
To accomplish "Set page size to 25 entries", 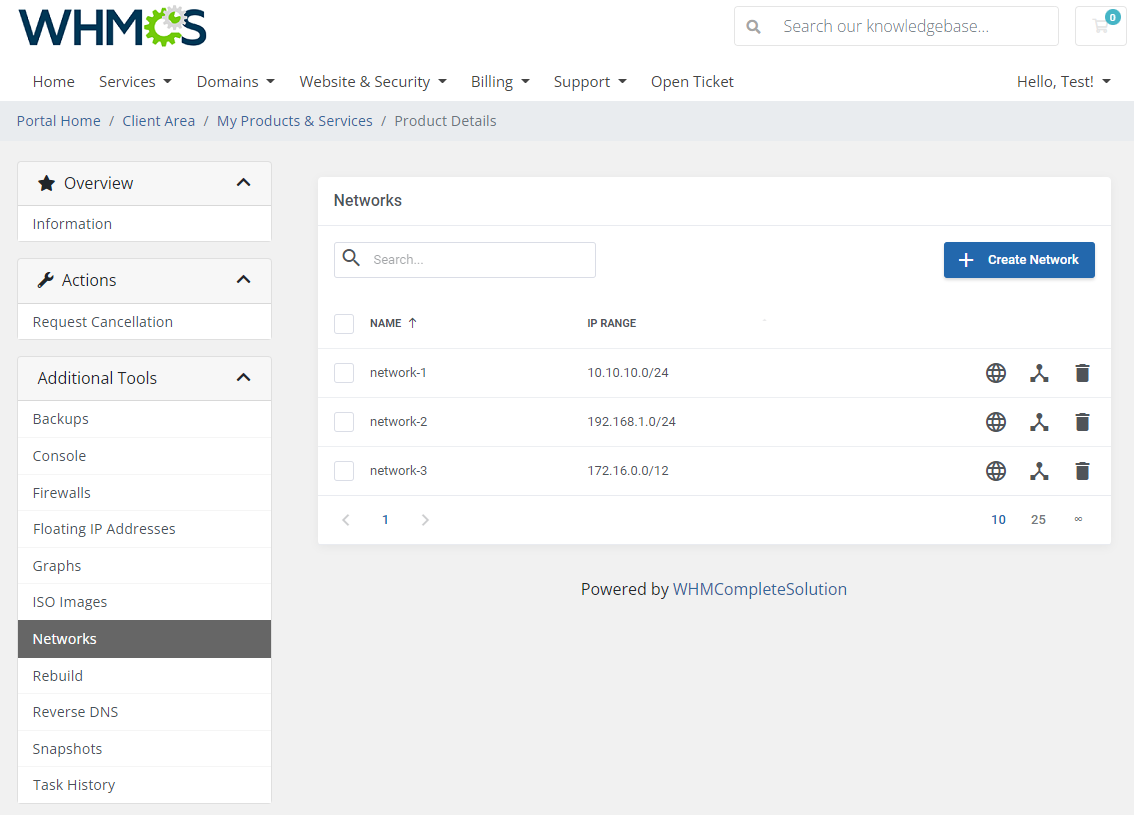I will [1038, 519].
